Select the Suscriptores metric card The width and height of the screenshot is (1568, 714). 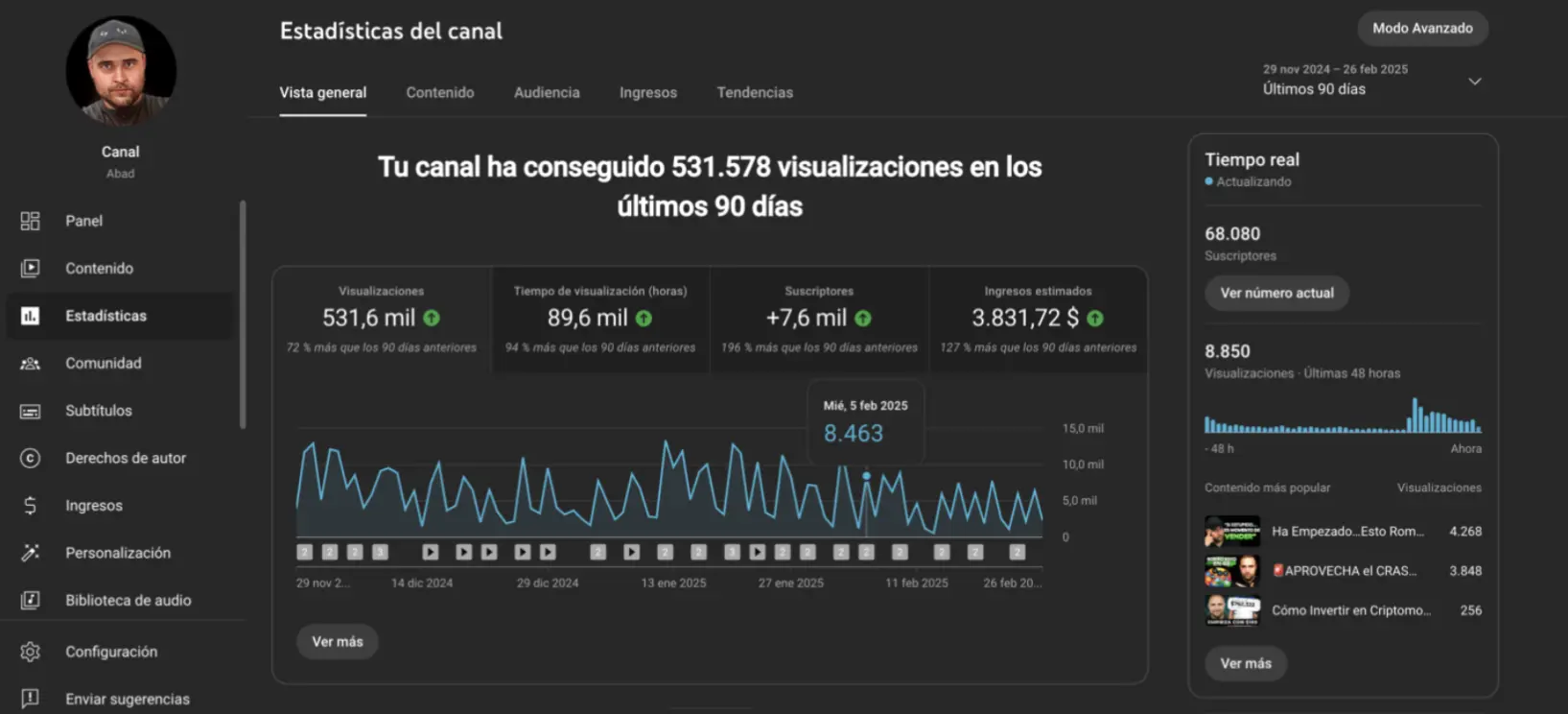click(x=819, y=320)
